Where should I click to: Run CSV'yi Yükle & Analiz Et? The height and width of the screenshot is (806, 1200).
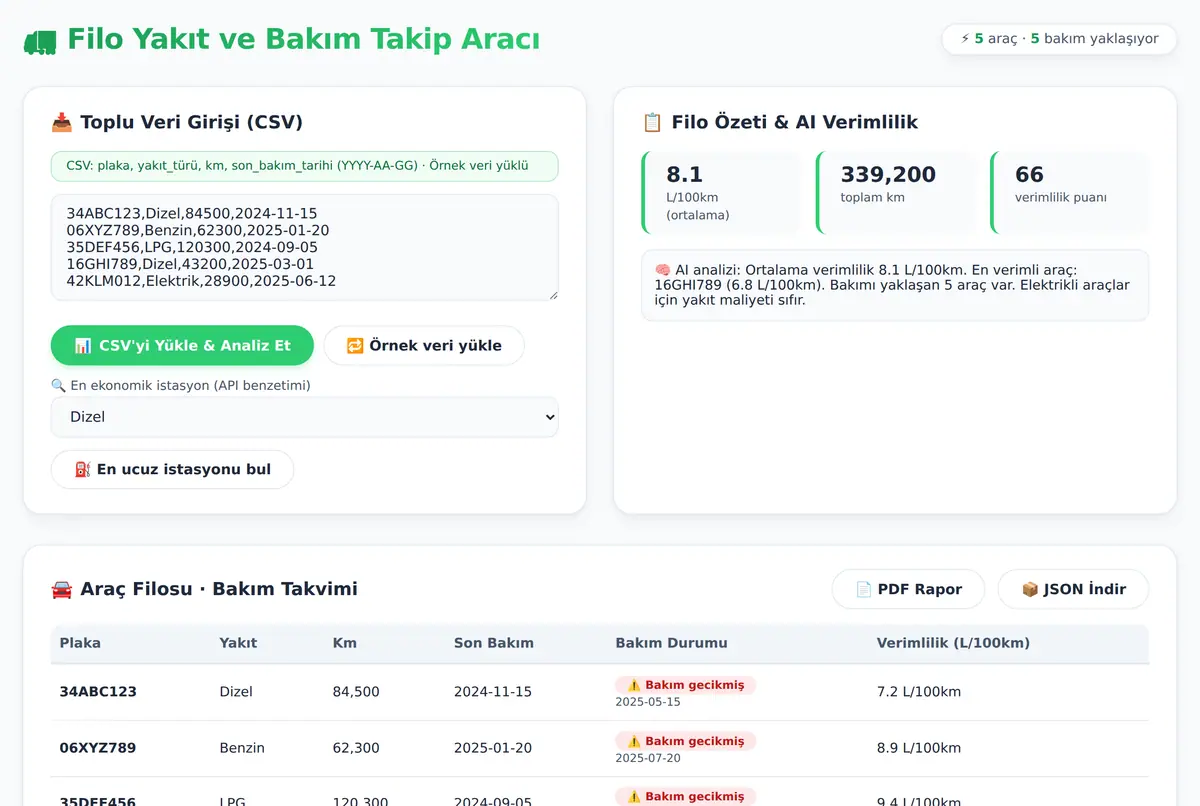pos(182,345)
